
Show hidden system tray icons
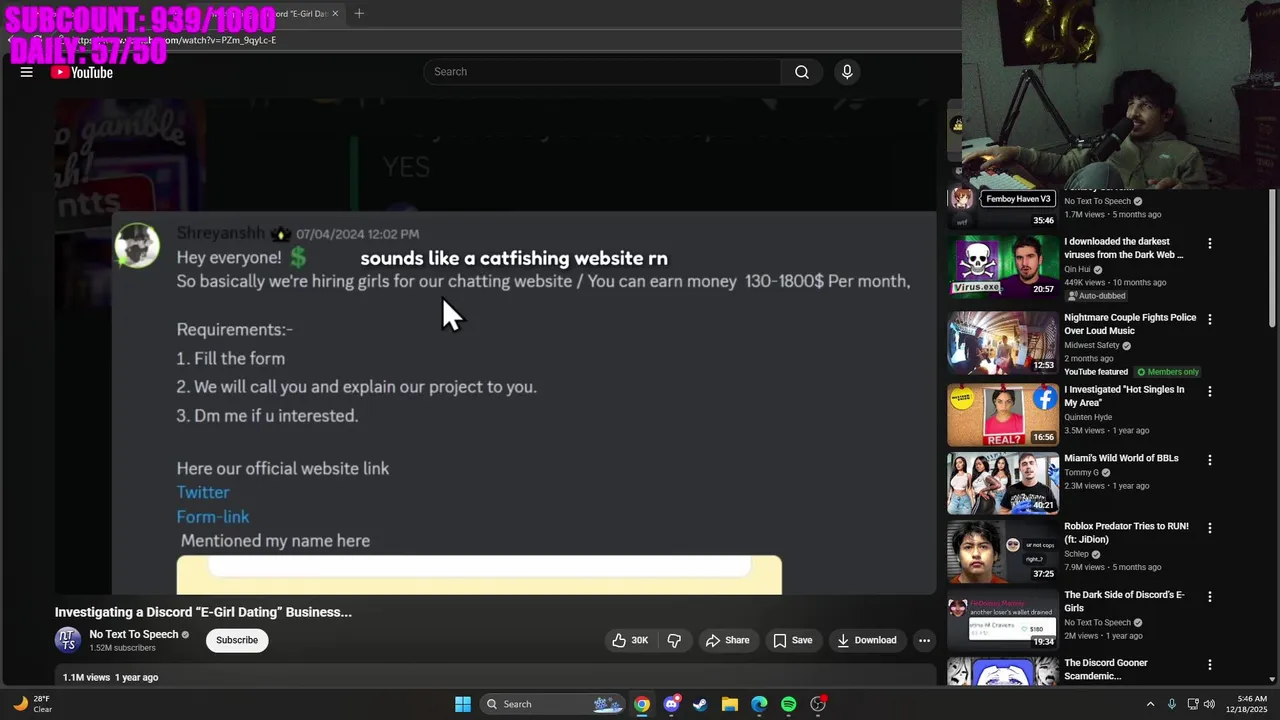coord(1150,704)
